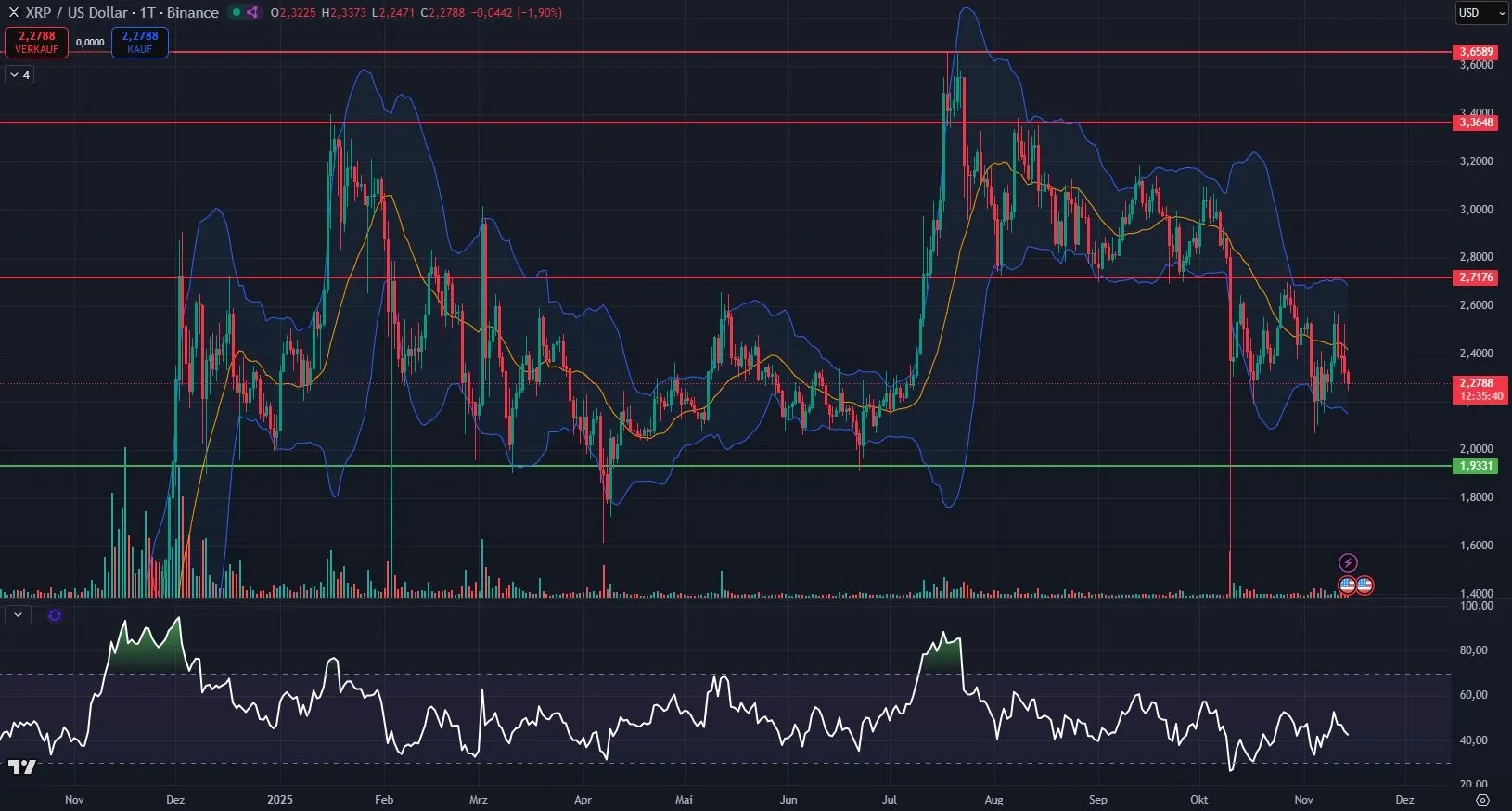Viewport: 1512px width, 811px height.
Task: Click the red VERKAUF sell button
Action: click(36, 42)
